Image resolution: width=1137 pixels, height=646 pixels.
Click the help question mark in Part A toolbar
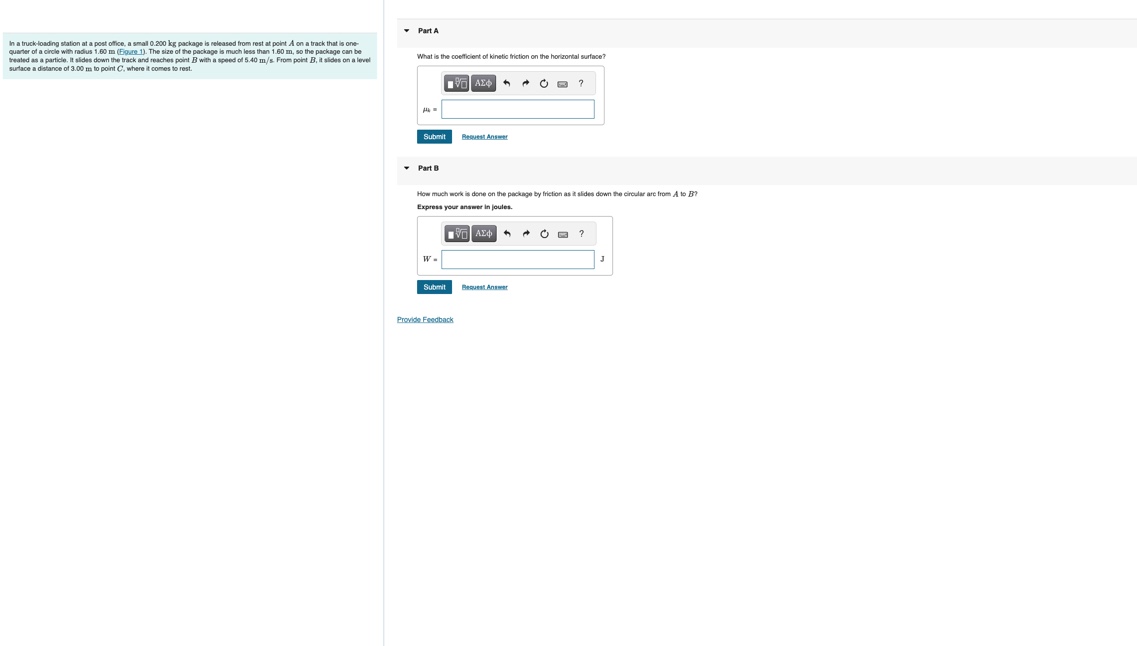pos(581,83)
